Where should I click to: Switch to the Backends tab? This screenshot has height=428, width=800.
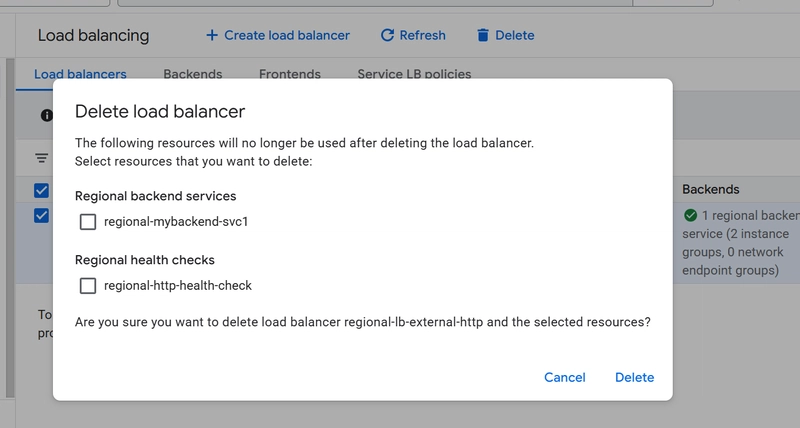pyautogui.click(x=192, y=74)
